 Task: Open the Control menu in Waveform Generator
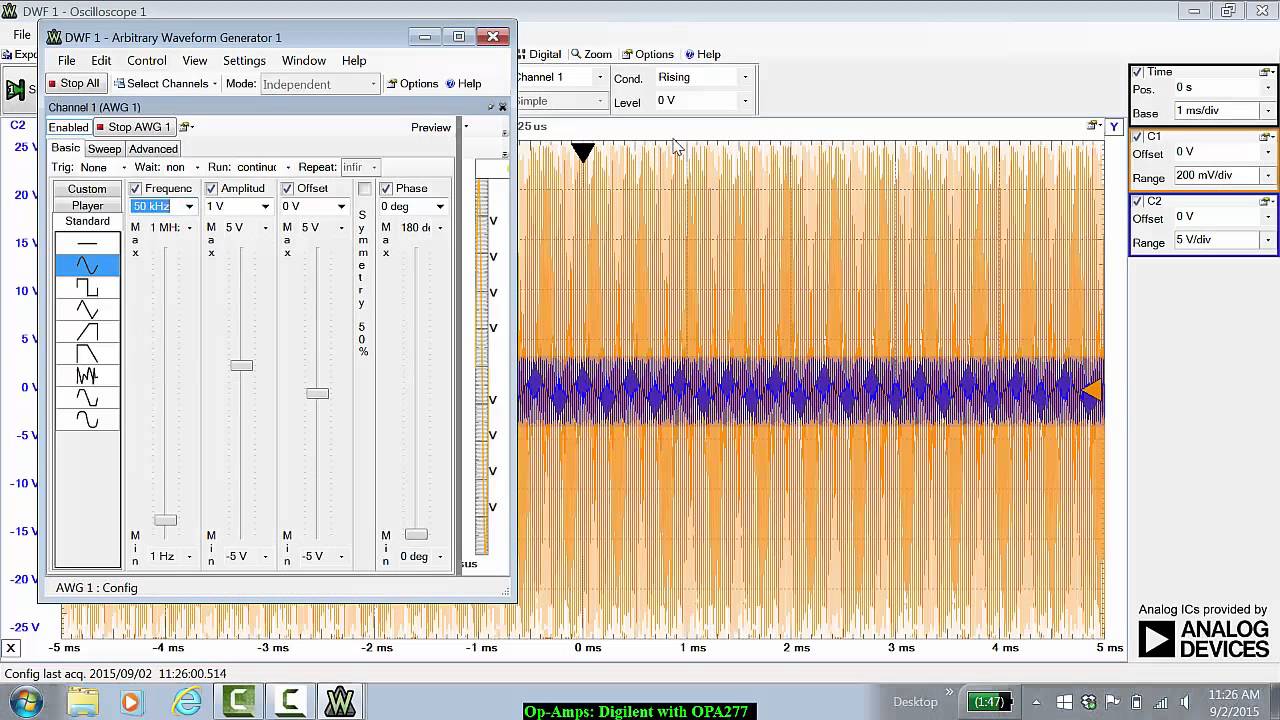pyautogui.click(x=147, y=61)
